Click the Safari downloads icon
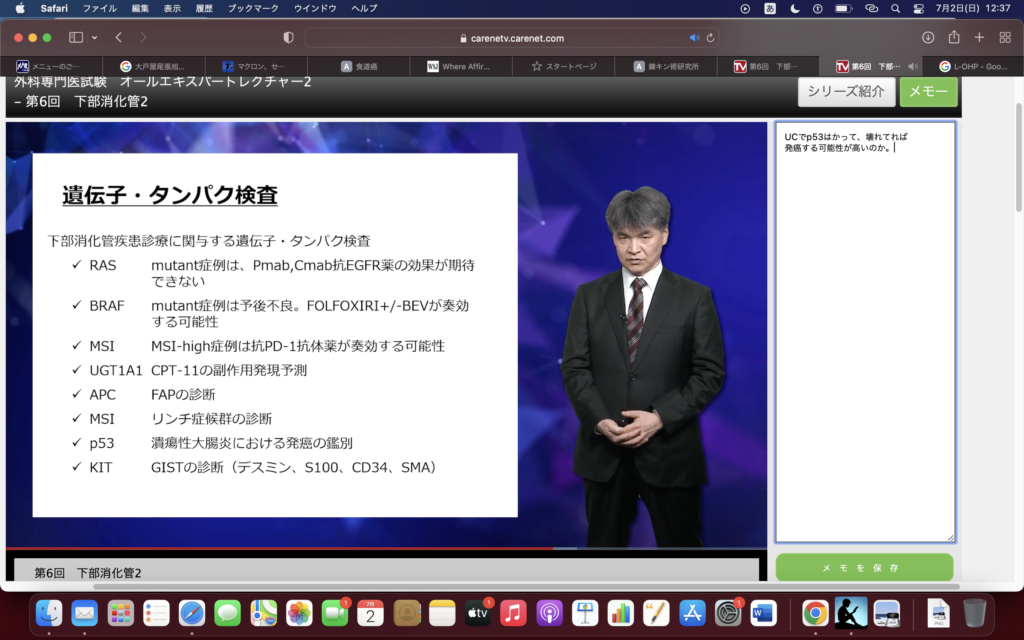 pos(927,37)
